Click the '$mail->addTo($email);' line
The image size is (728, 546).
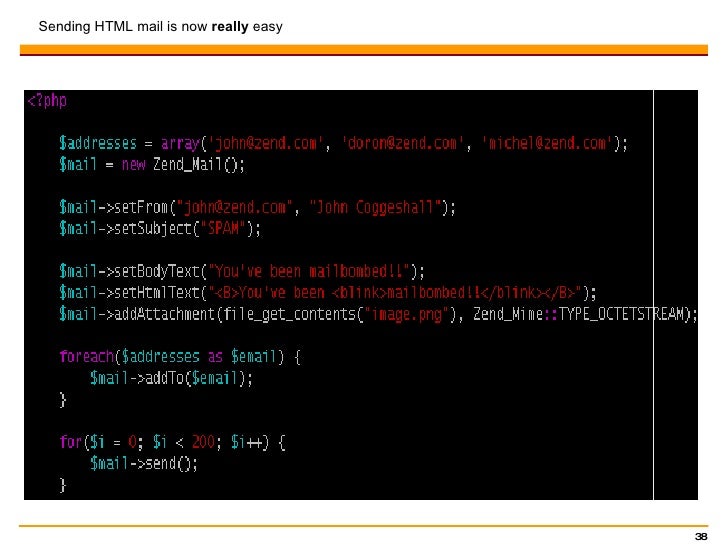point(171,378)
